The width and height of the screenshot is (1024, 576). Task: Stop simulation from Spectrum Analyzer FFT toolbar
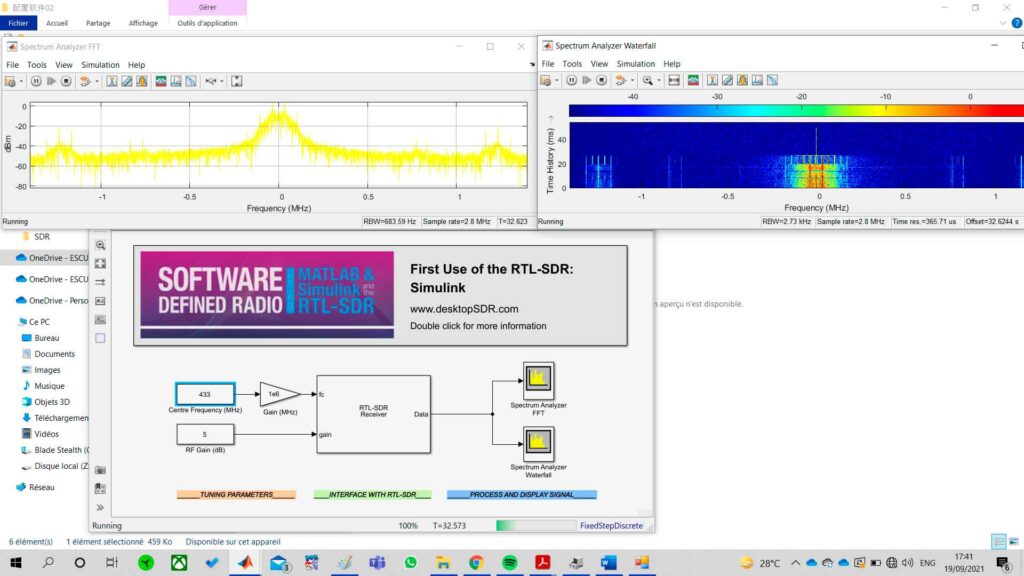point(66,82)
